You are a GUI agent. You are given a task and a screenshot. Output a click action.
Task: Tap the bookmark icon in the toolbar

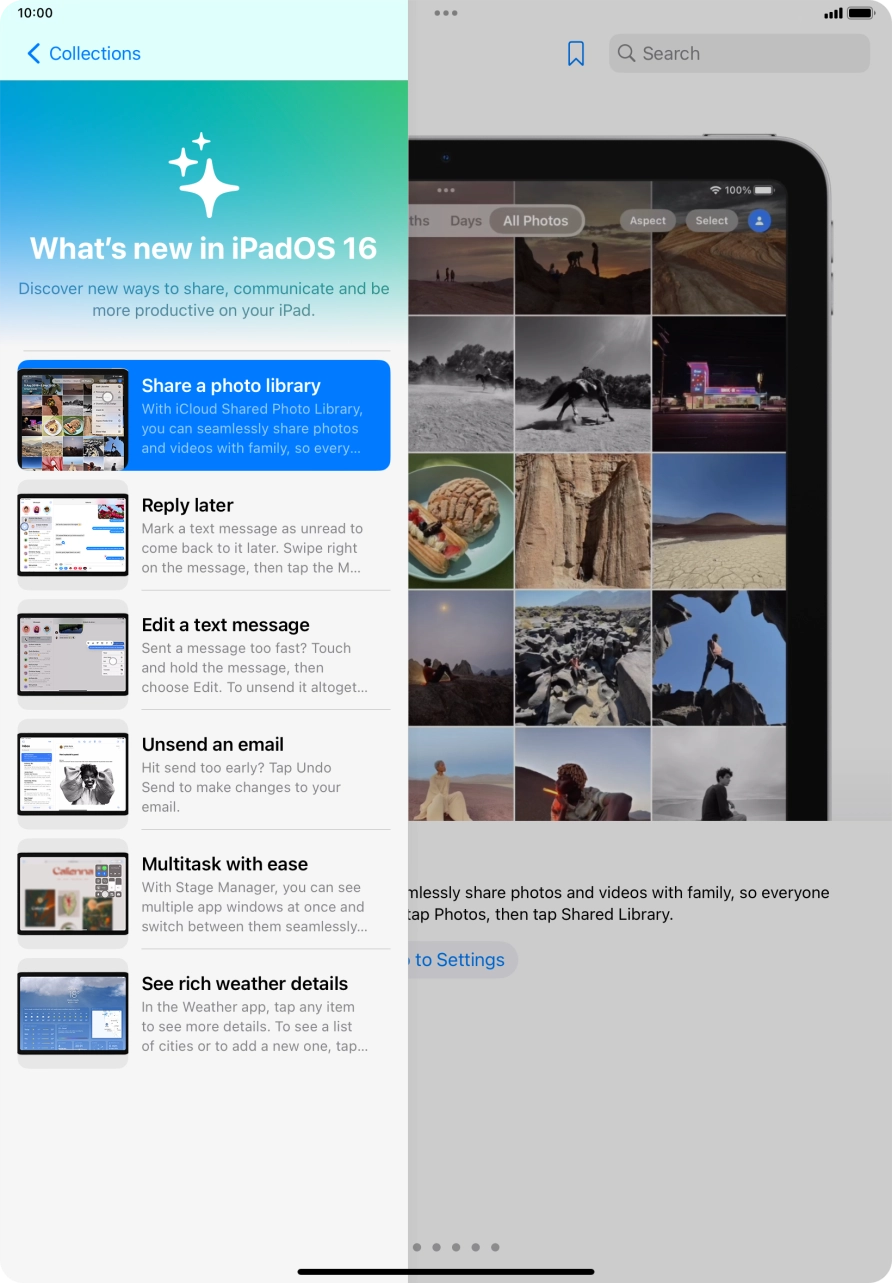[x=576, y=54]
